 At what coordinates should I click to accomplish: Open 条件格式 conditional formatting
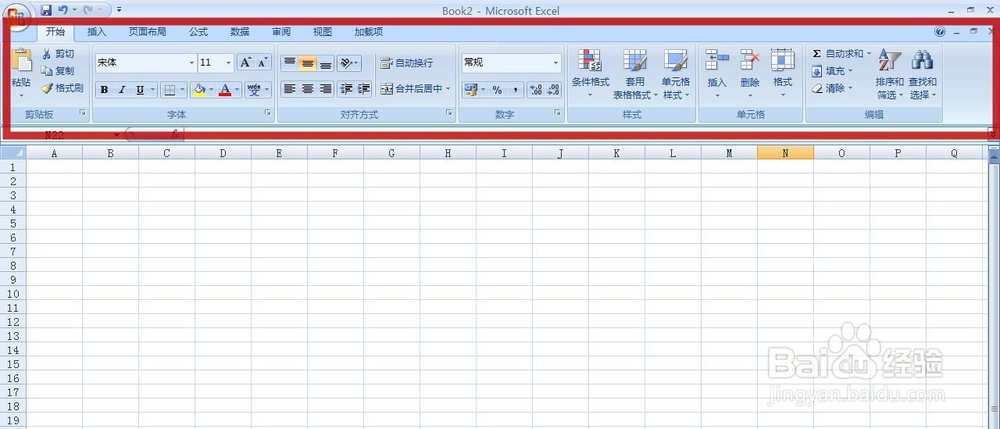point(590,74)
